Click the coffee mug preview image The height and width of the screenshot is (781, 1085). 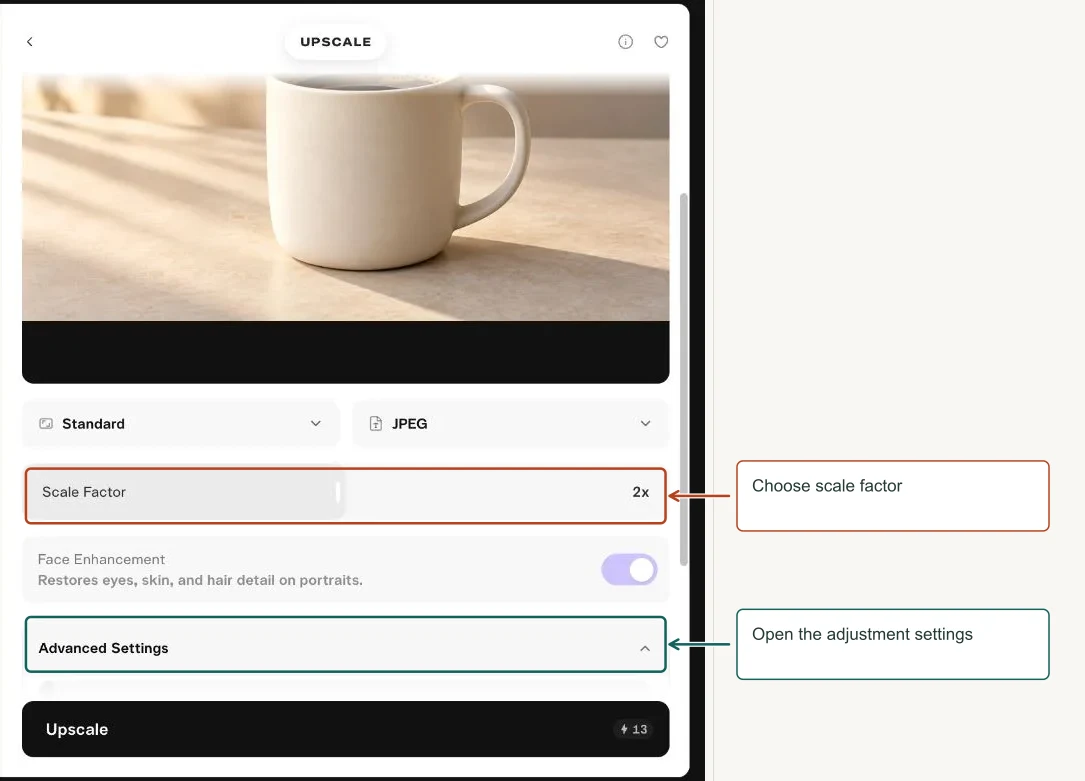[345, 198]
